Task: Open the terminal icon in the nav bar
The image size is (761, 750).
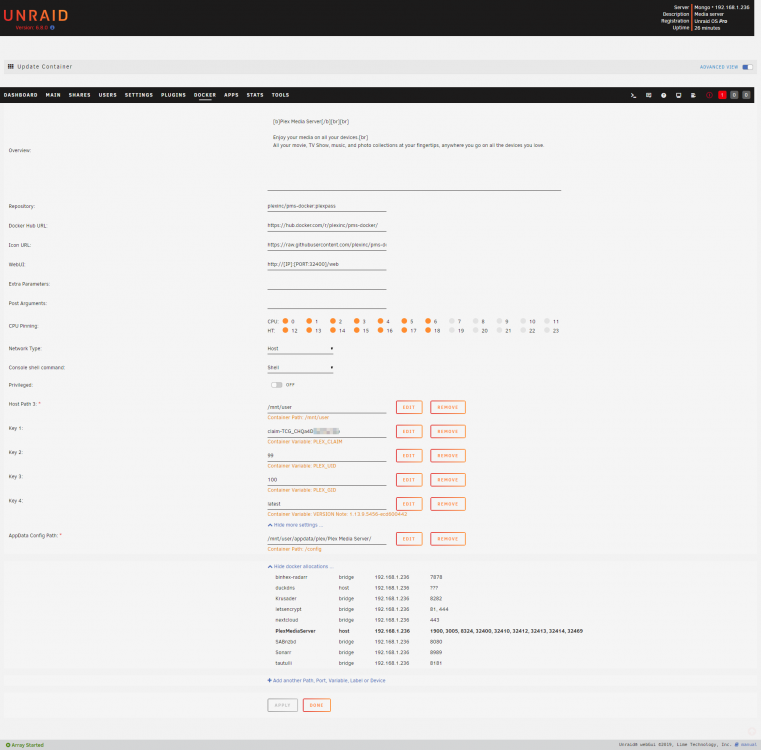Action: click(x=633, y=95)
